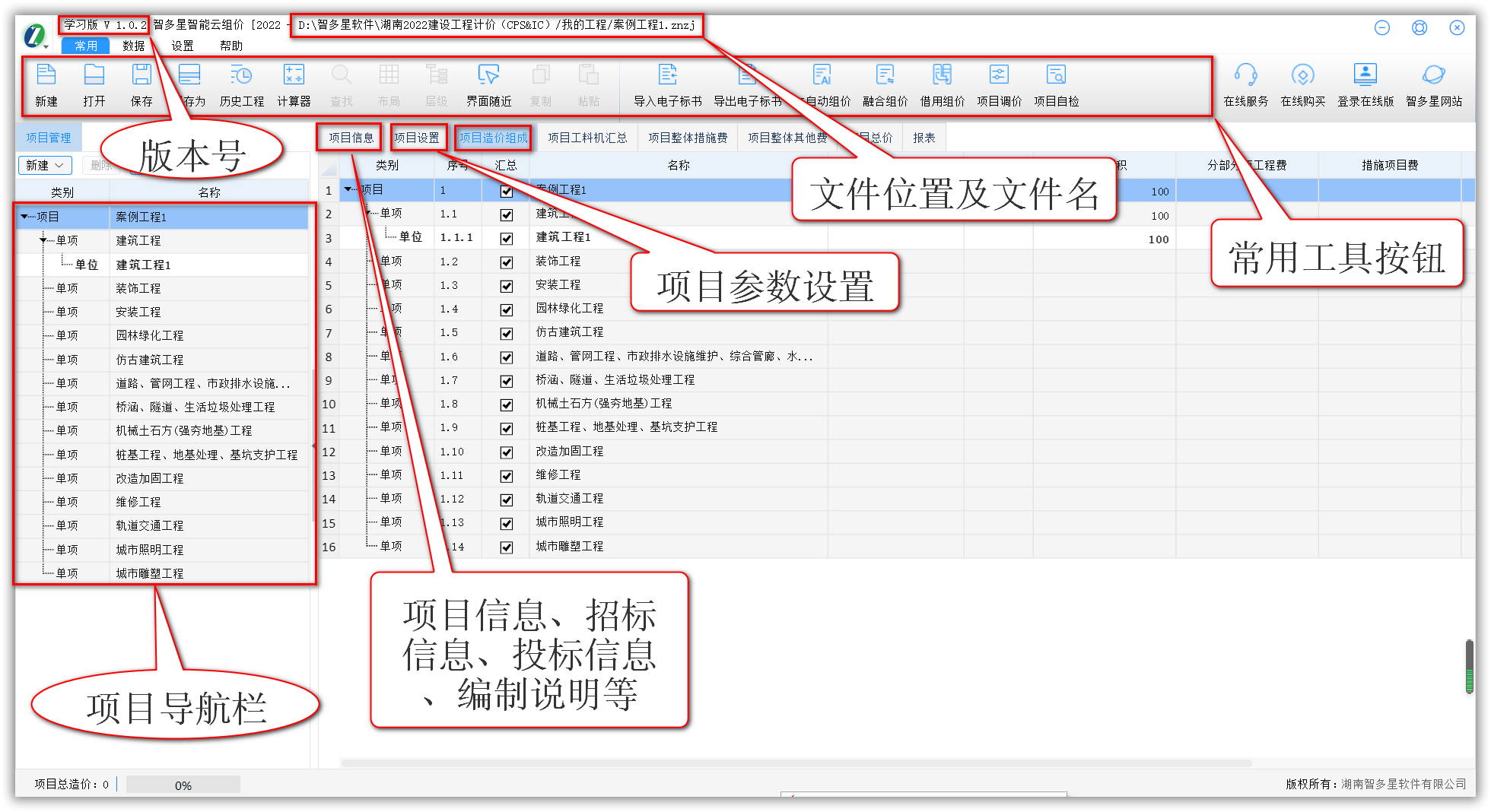Click the 导出电子标书 export icon

pyautogui.click(x=749, y=84)
